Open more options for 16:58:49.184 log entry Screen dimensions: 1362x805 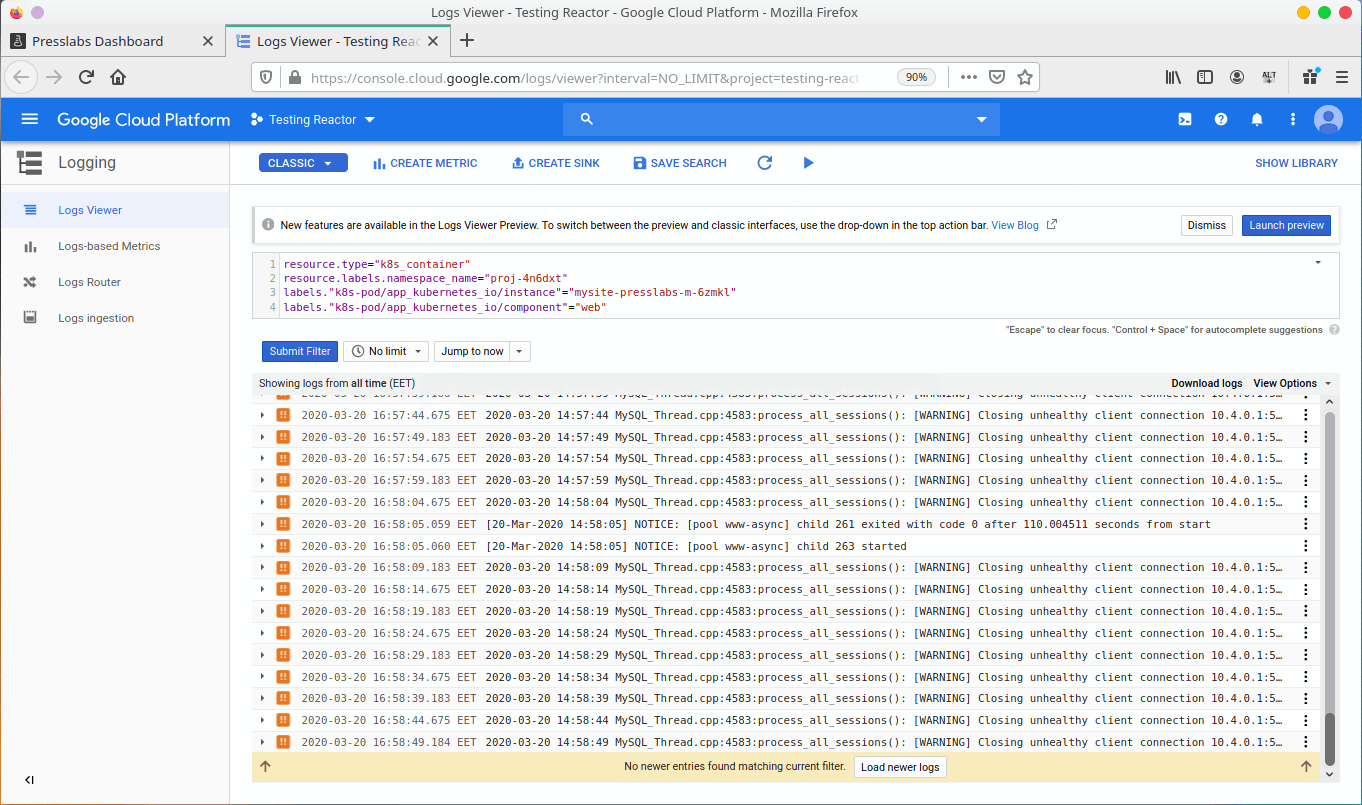pyautogui.click(x=1306, y=742)
